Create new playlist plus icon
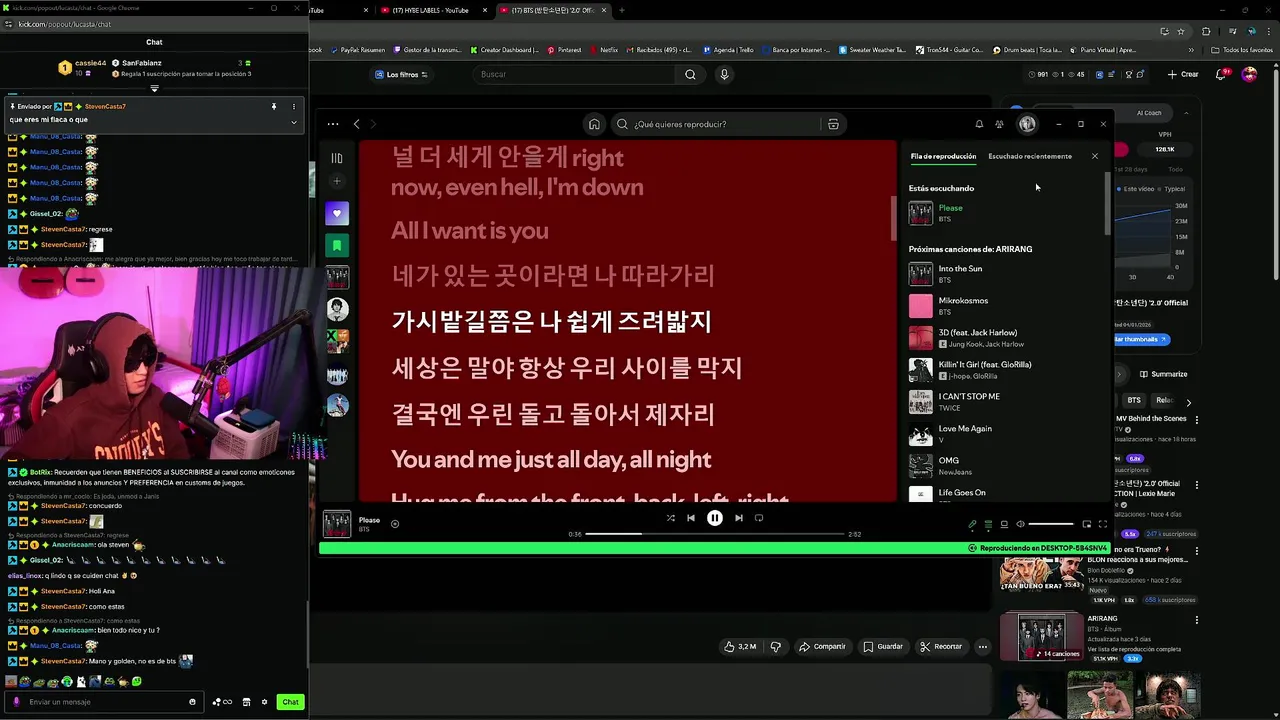Screen dimensions: 1280x720 pos(337,181)
